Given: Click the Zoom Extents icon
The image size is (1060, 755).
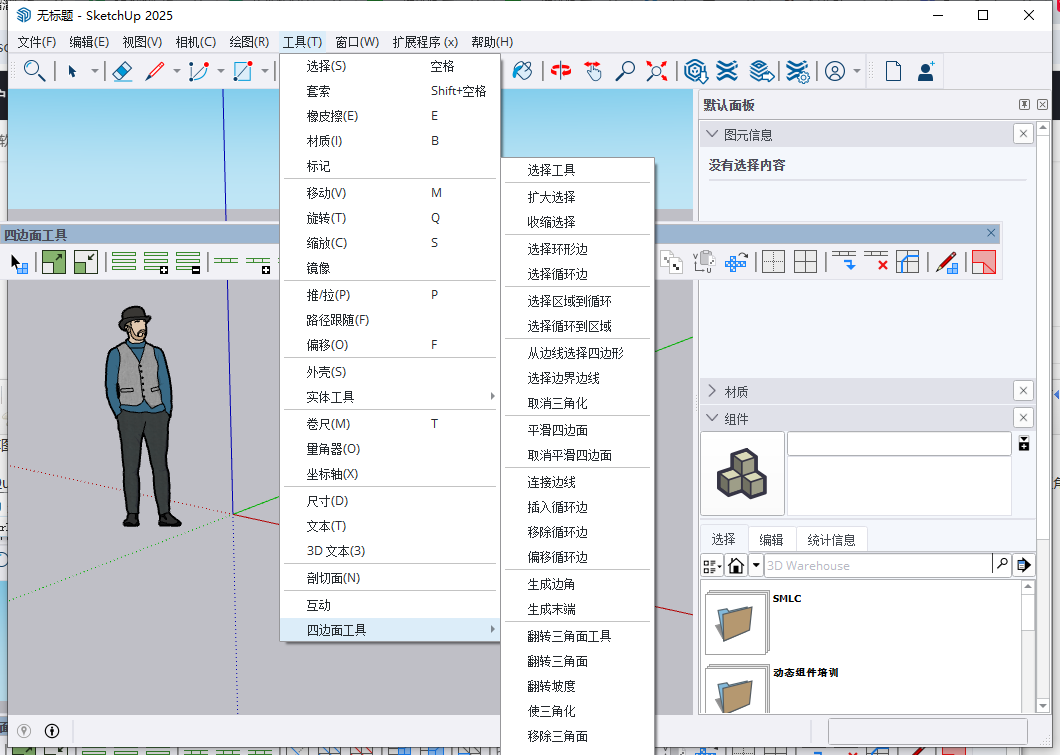Looking at the screenshot, I should (x=656, y=70).
